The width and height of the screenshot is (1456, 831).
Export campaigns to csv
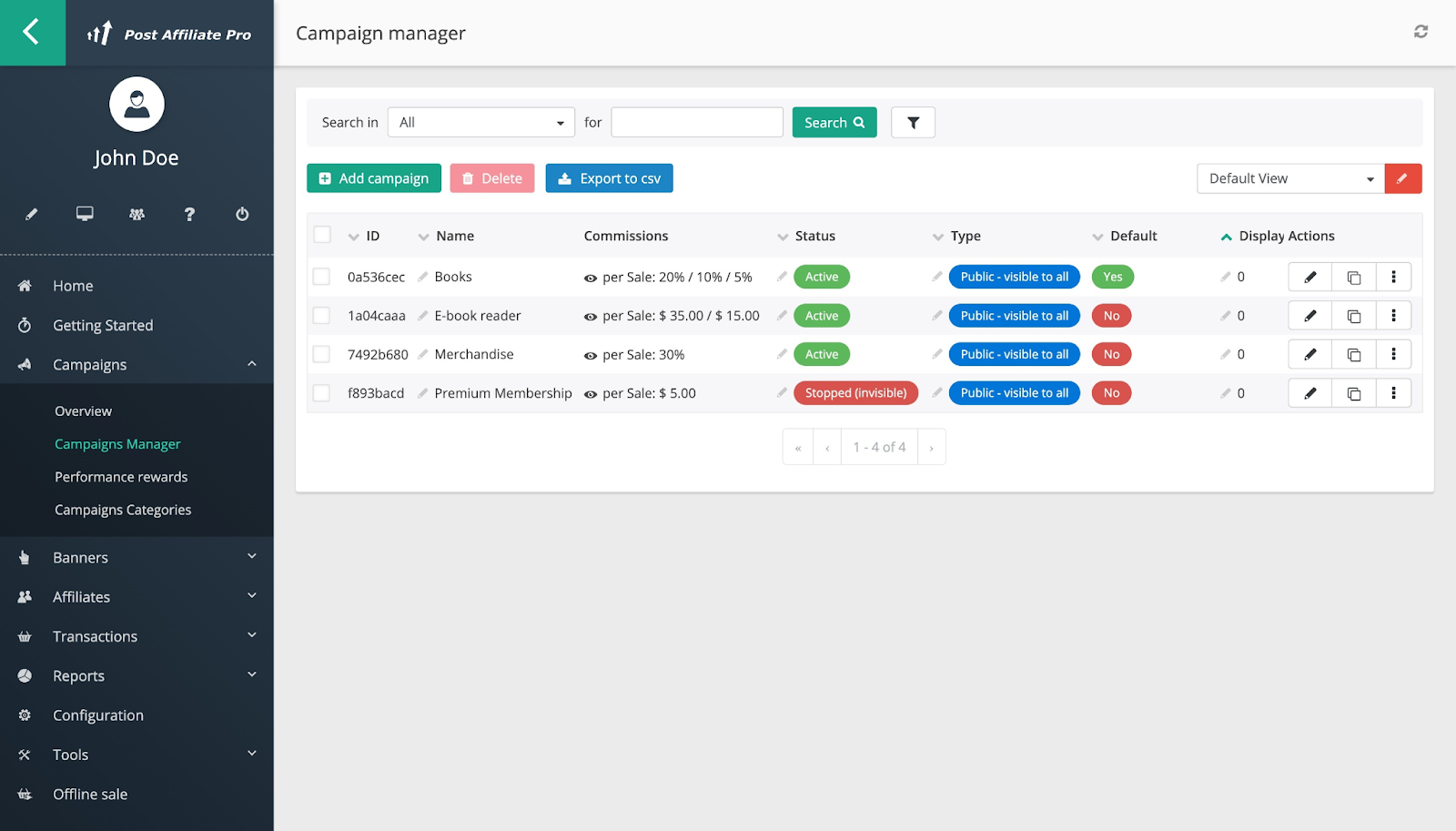[608, 177]
